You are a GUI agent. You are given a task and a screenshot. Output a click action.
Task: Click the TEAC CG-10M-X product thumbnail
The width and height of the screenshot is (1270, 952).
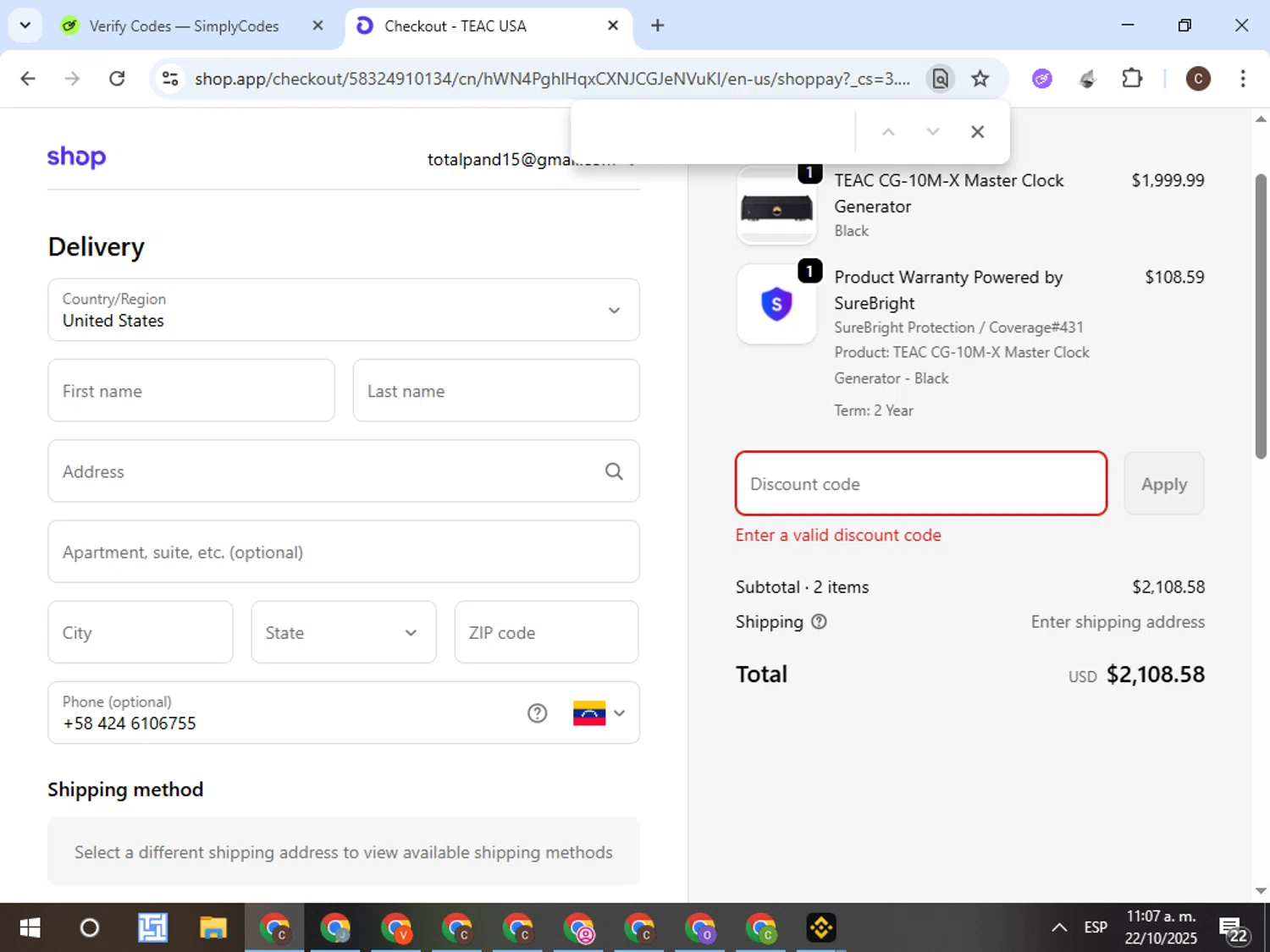click(x=776, y=206)
